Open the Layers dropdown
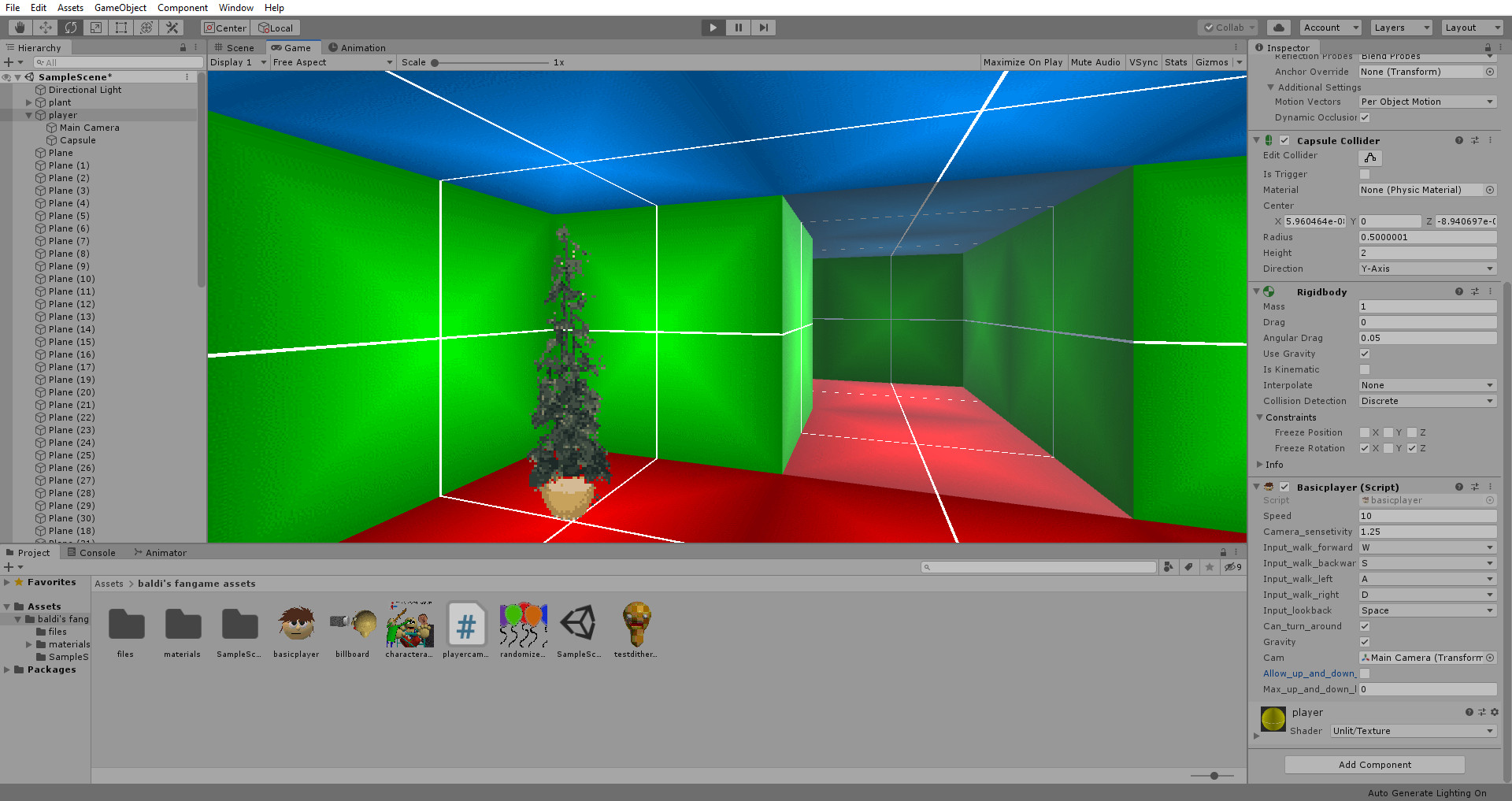Screen dimensions: 1512x801 click(x=1402, y=28)
